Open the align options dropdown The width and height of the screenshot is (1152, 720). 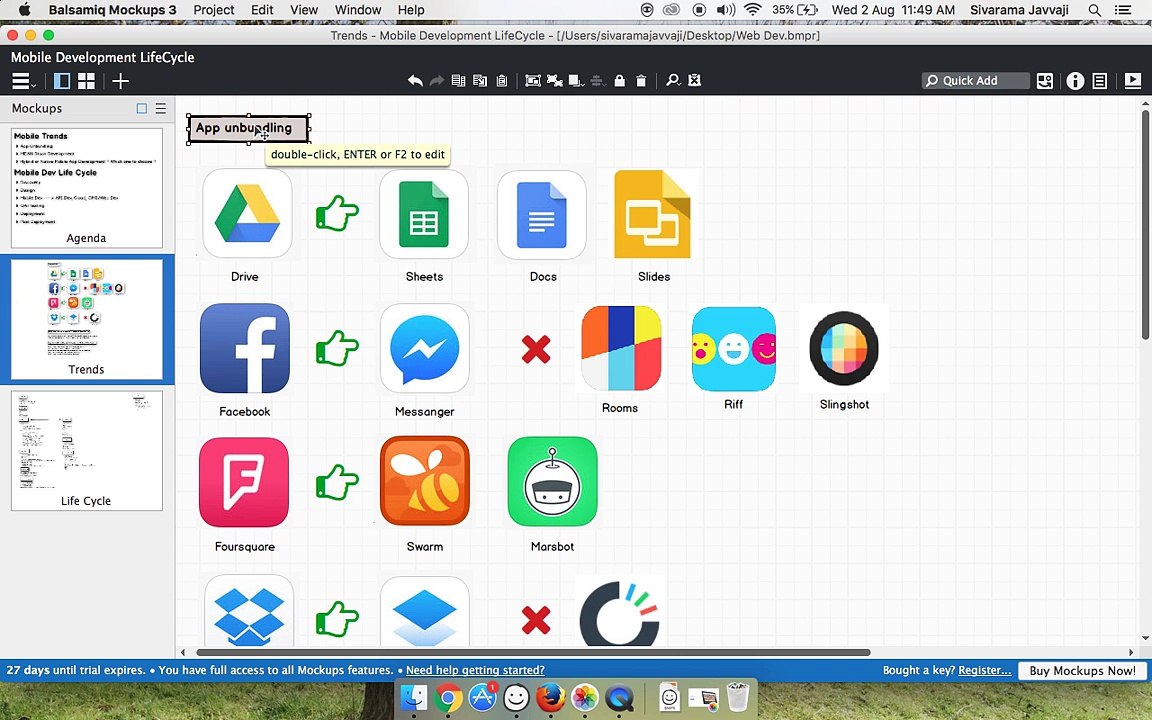[599, 81]
